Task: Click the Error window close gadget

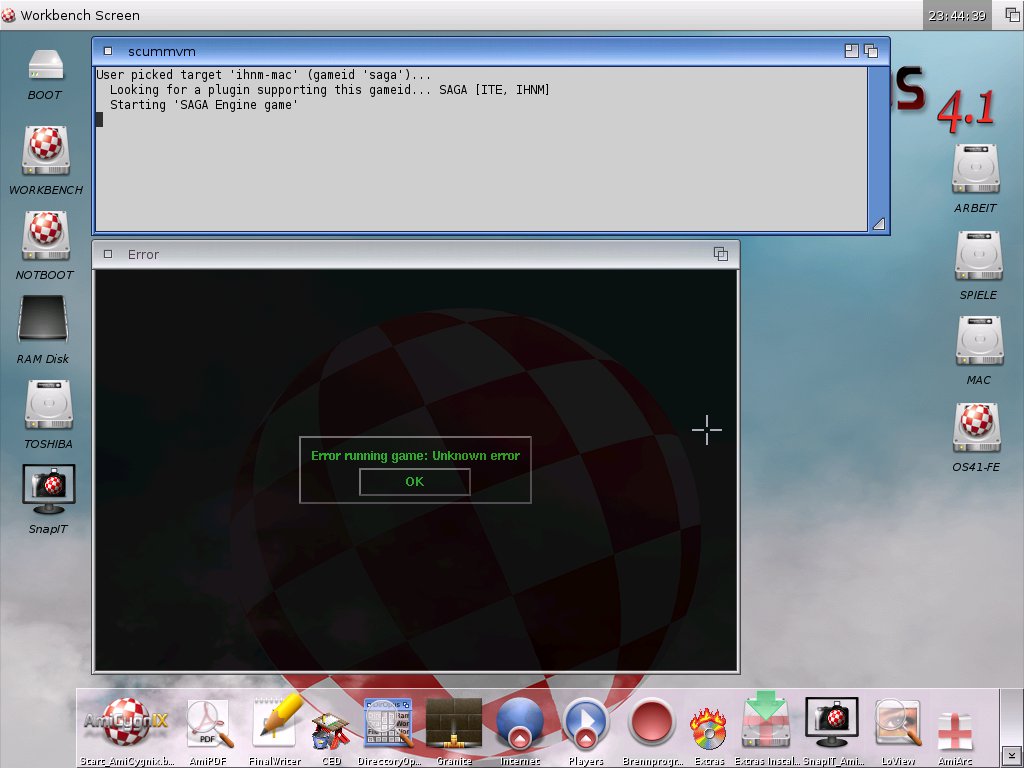Action: [x=108, y=254]
